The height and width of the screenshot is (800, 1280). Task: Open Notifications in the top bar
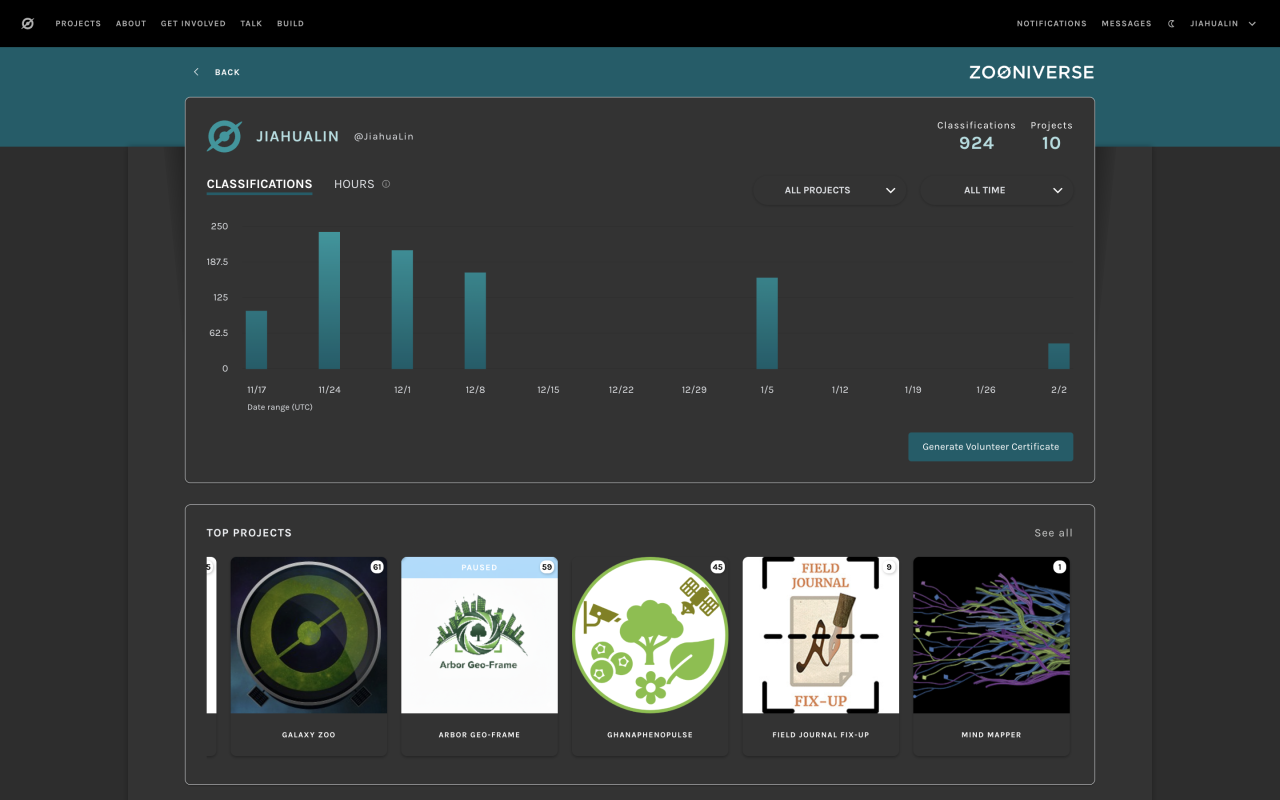click(x=1052, y=23)
